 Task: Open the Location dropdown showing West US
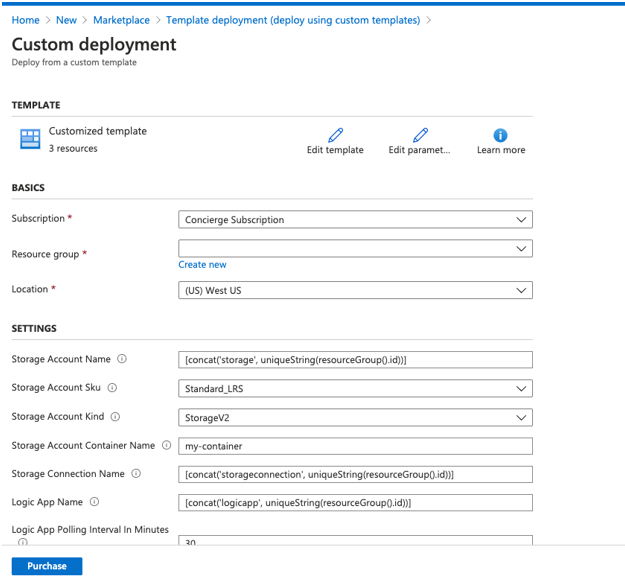click(x=355, y=290)
